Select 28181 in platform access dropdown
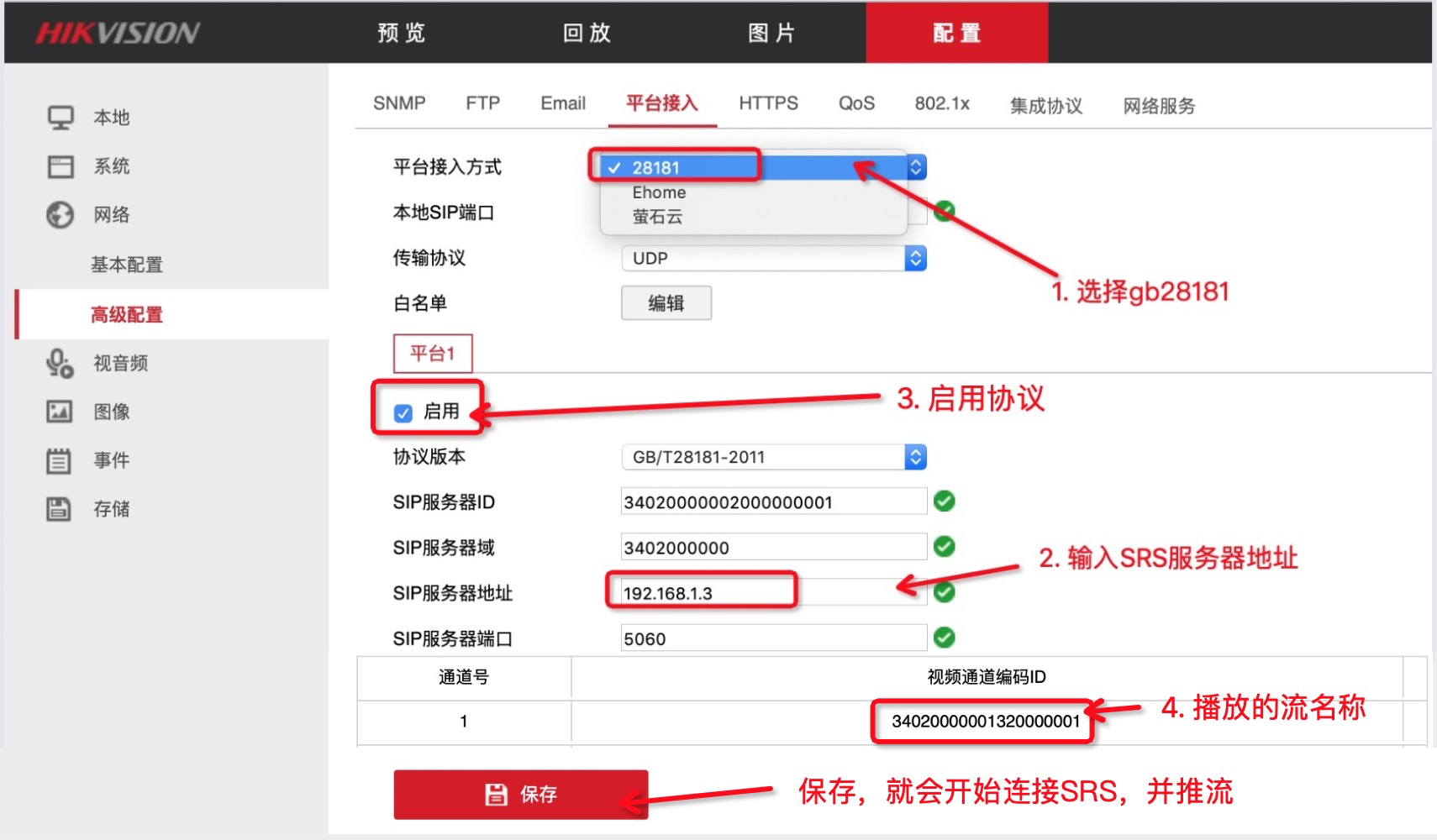This screenshot has width=1437, height=840. [x=754, y=167]
